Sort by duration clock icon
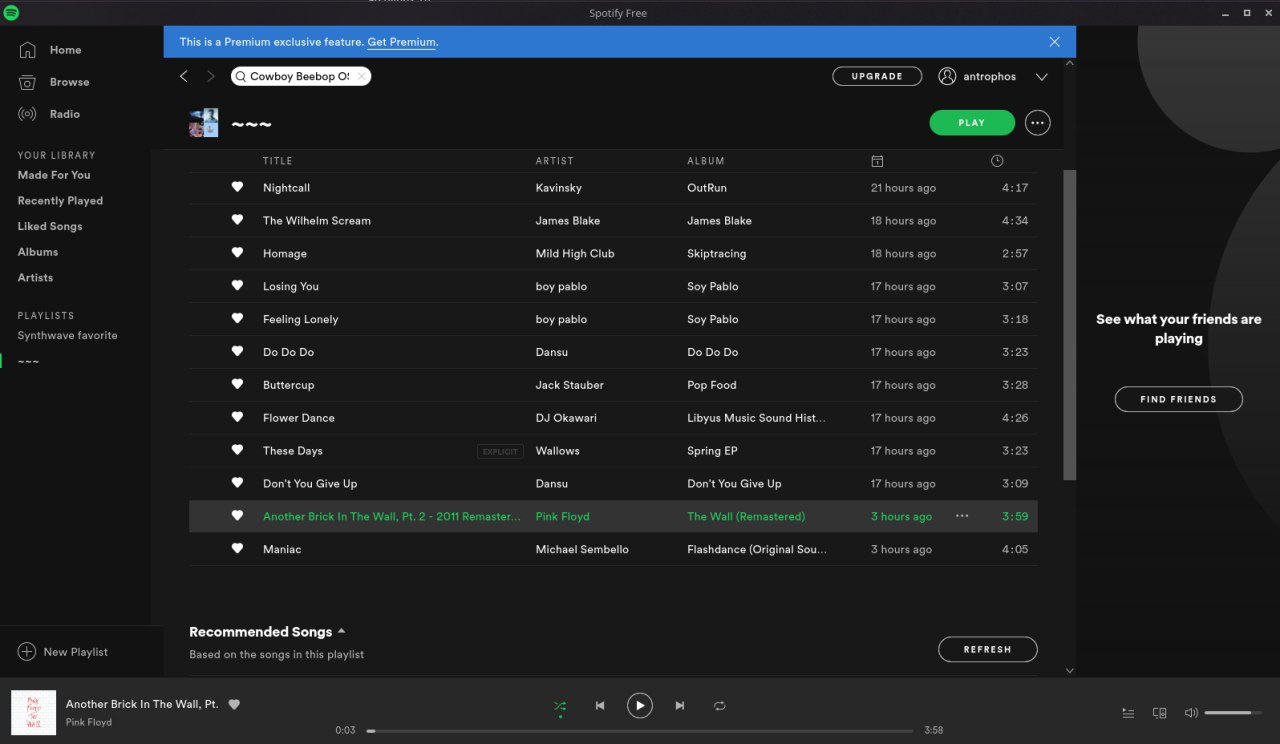This screenshot has width=1280, height=744. pyautogui.click(x=997, y=161)
